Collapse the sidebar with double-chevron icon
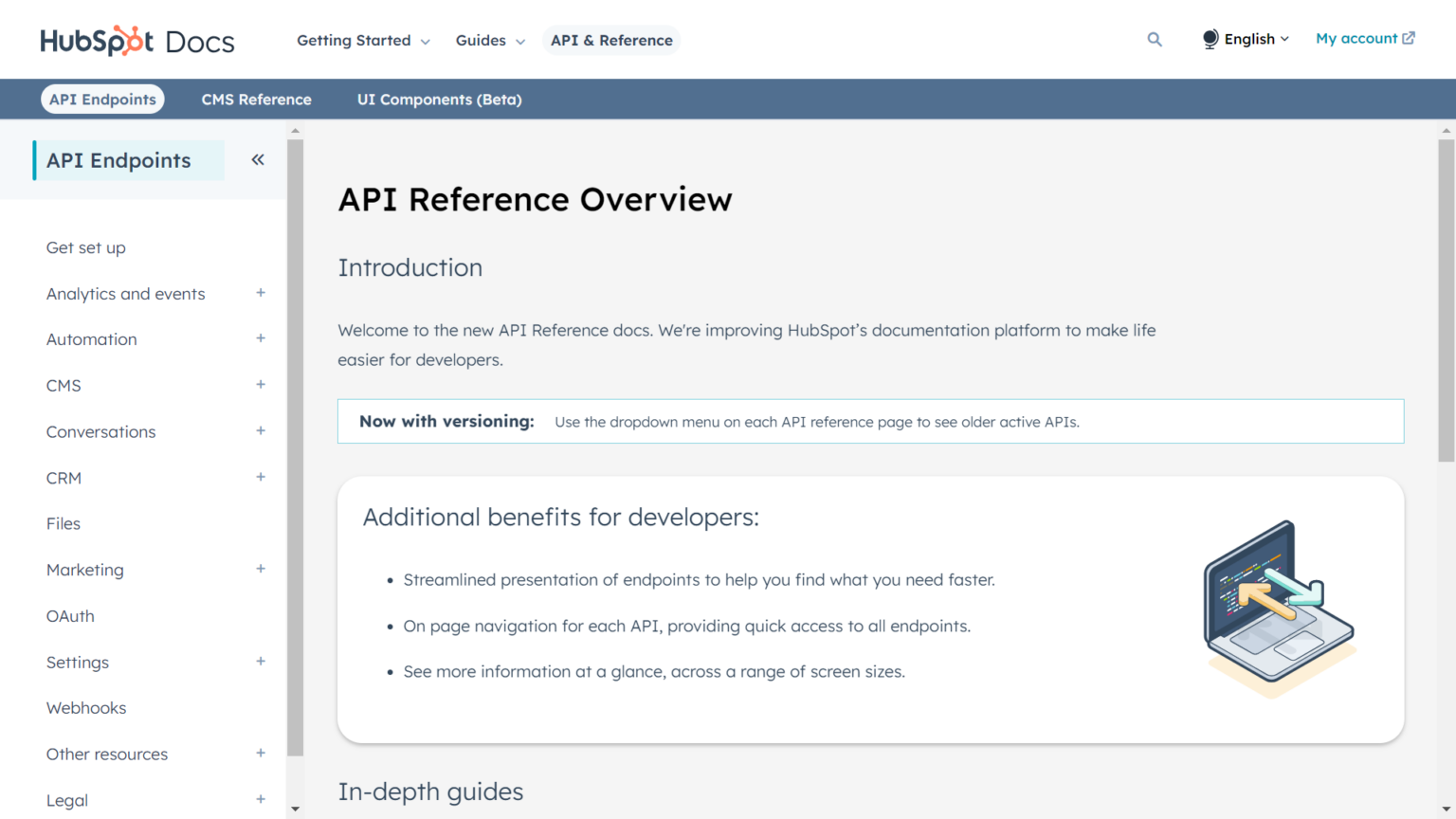Image resolution: width=1456 pixels, height=819 pixels. click(258, 160)
